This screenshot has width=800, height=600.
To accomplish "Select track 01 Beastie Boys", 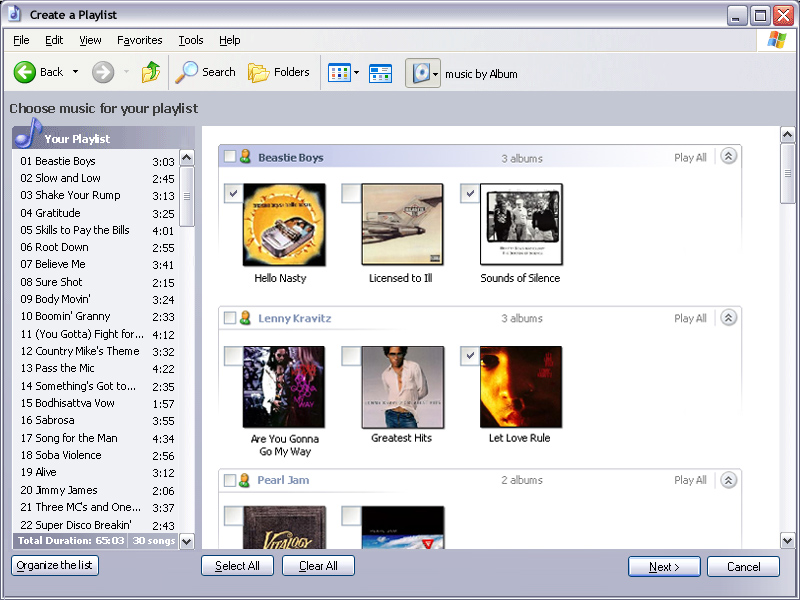I will (x=97, y=161).
